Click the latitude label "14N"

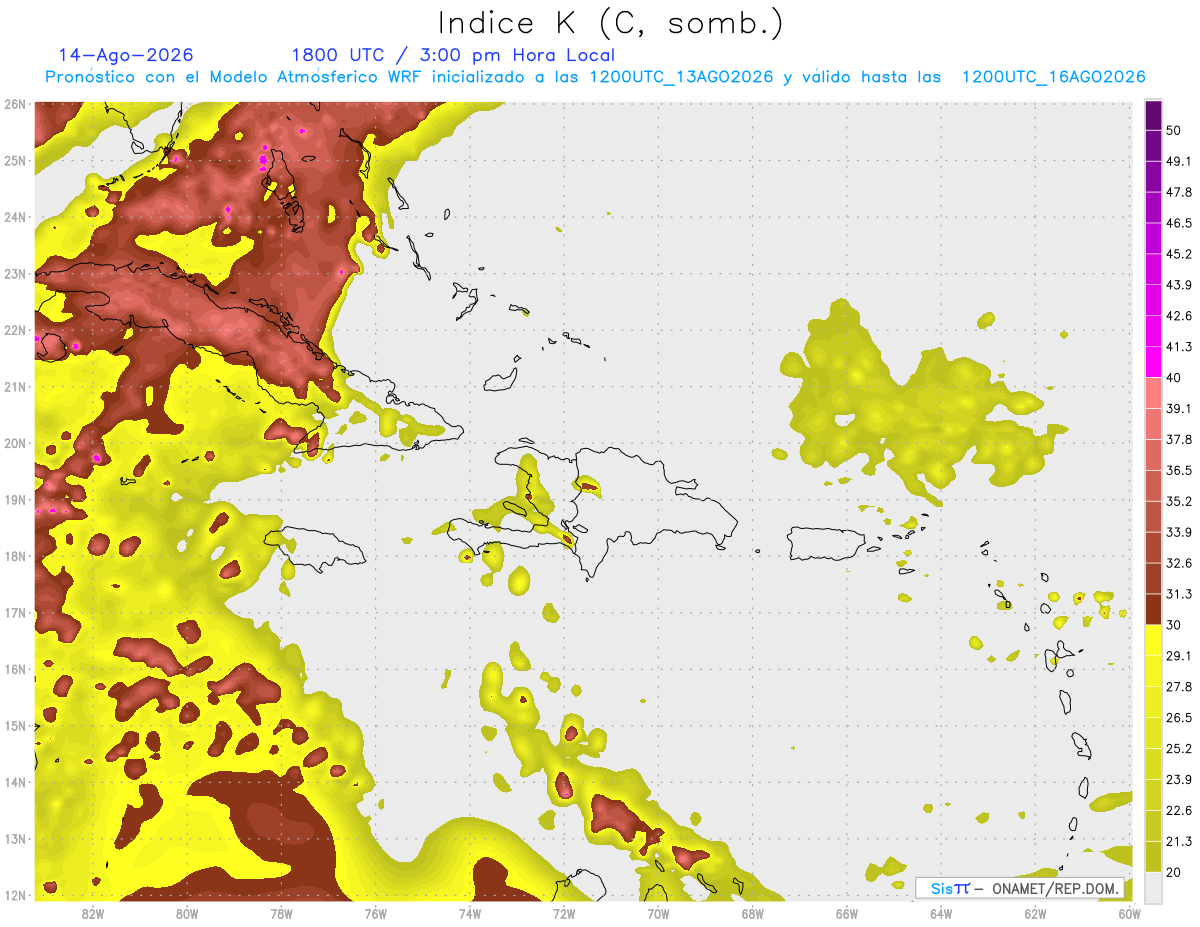15,782
